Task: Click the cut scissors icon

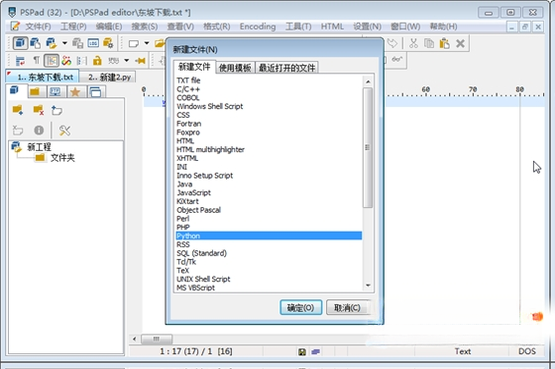Action: click(x=413, y=44)
